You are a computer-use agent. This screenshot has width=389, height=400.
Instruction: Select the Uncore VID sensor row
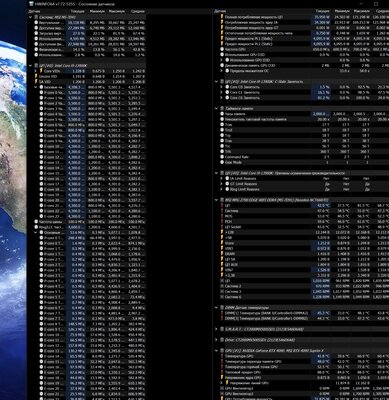(87, 76)
